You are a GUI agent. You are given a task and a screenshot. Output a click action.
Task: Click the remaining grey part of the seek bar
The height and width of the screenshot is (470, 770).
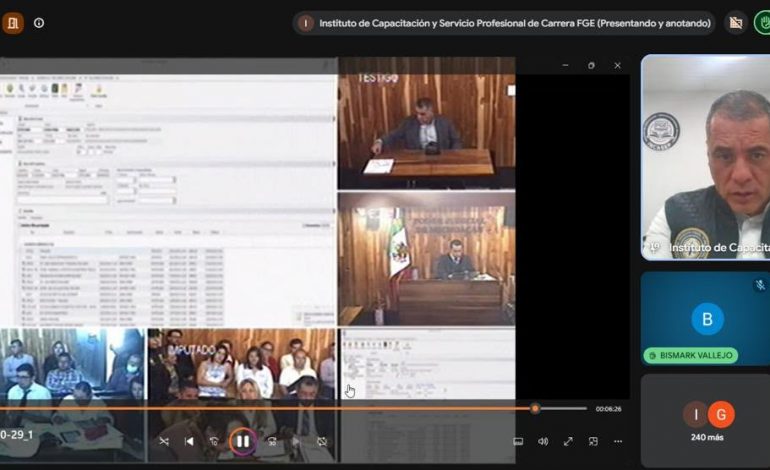563,408
